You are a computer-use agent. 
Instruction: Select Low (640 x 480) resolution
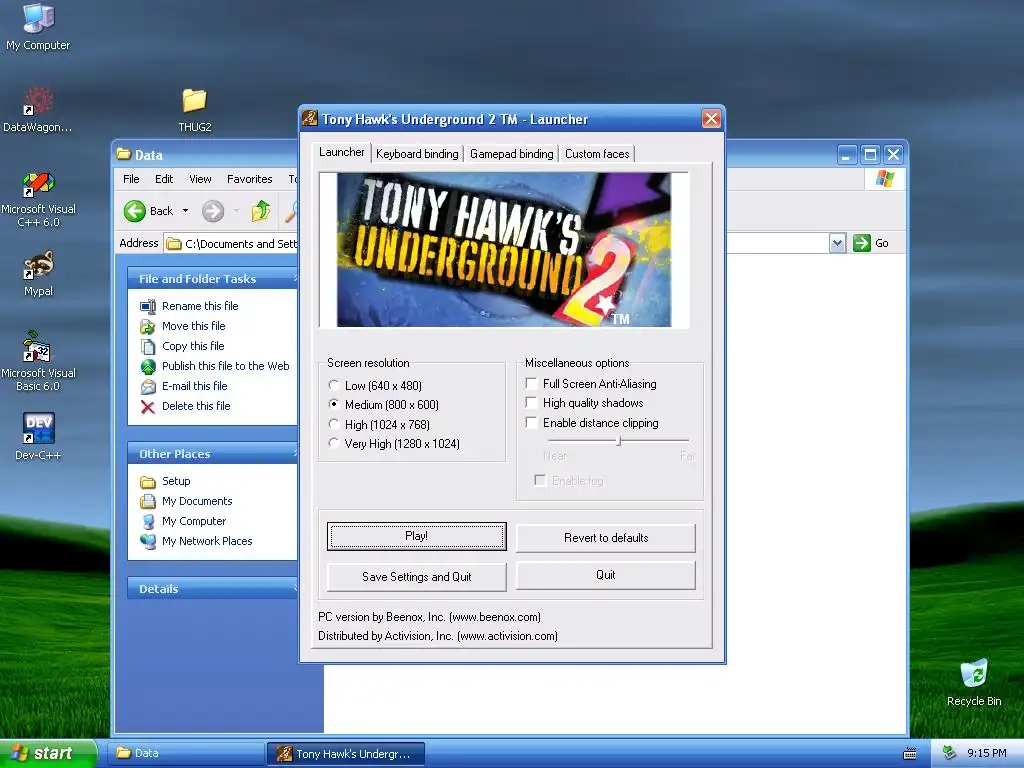pyautogui.click(x=334, y=385)
